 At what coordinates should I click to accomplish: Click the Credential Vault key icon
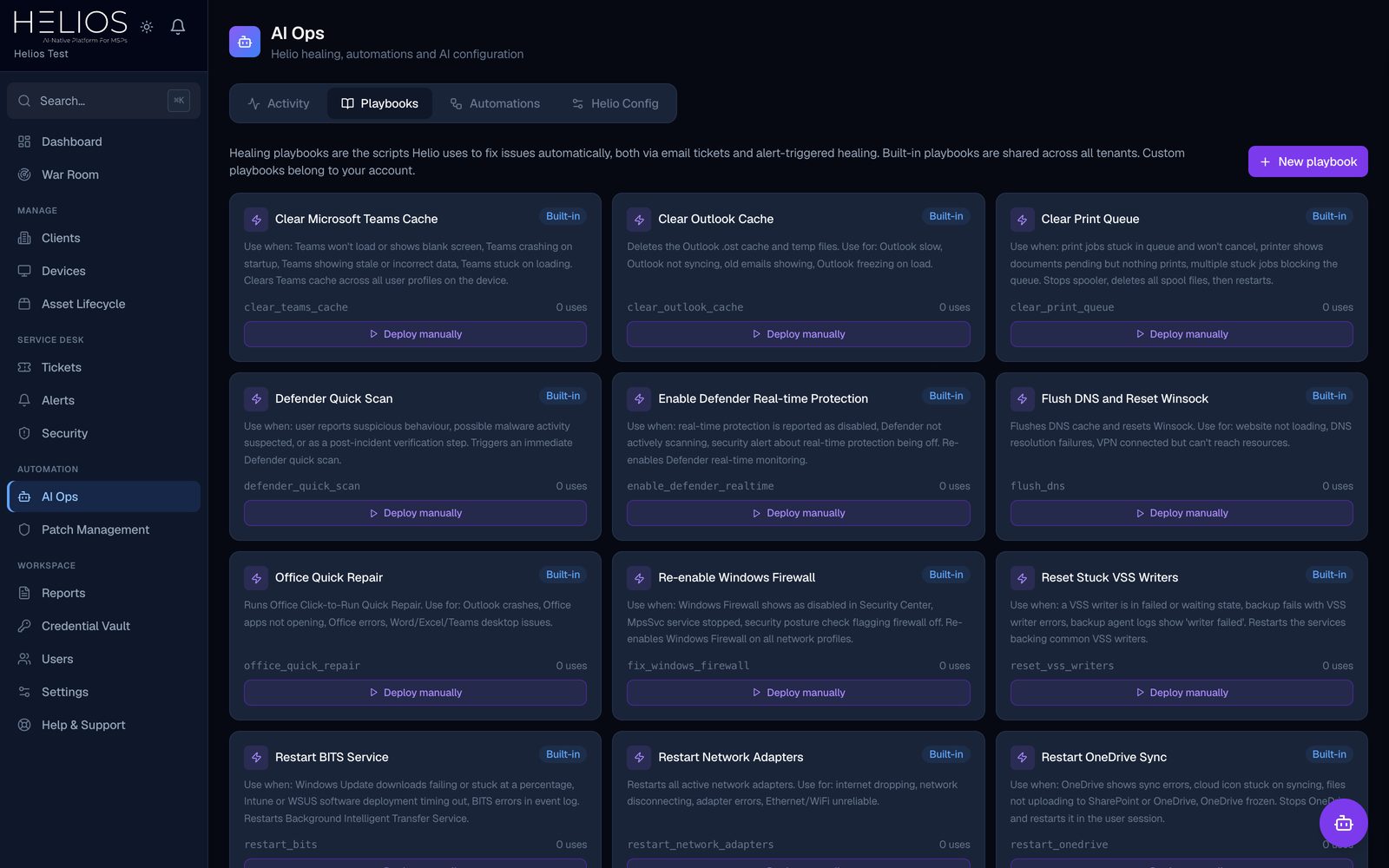click(x=24, y=626)
